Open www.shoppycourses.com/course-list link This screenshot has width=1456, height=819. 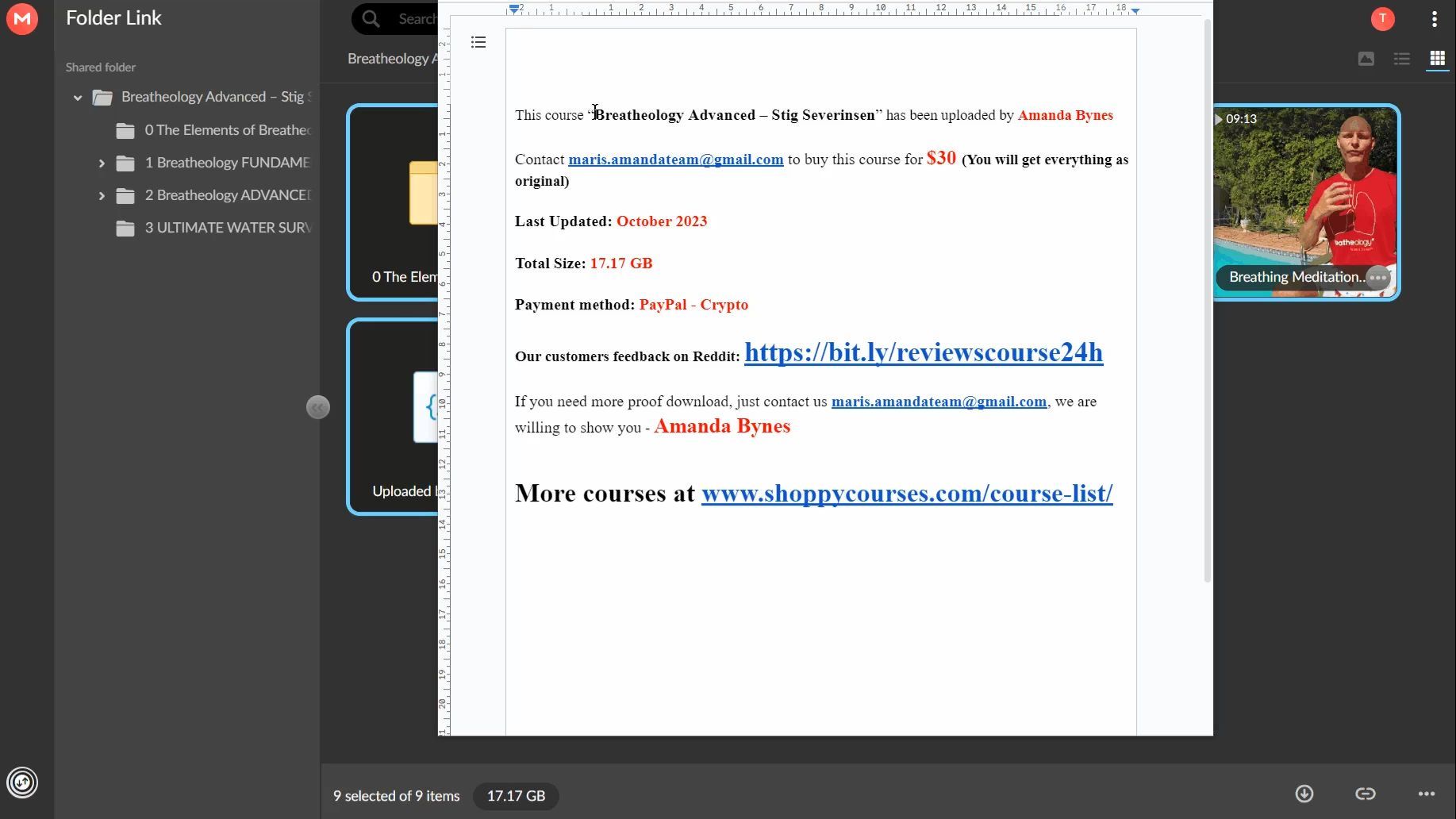907,494
